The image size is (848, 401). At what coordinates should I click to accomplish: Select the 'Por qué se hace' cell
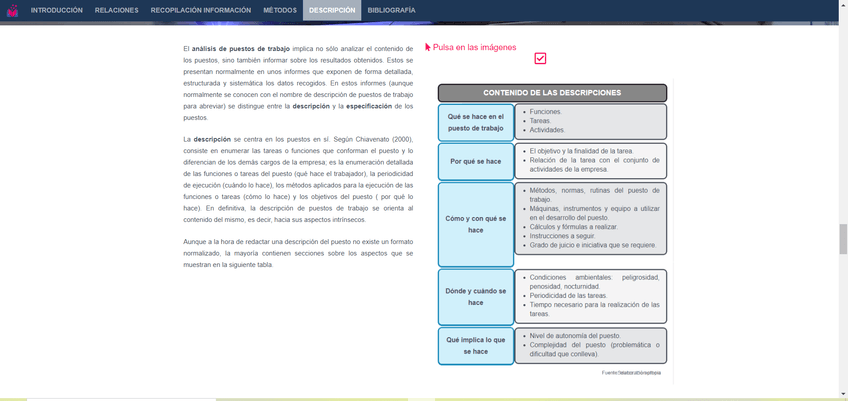[475, 161]
